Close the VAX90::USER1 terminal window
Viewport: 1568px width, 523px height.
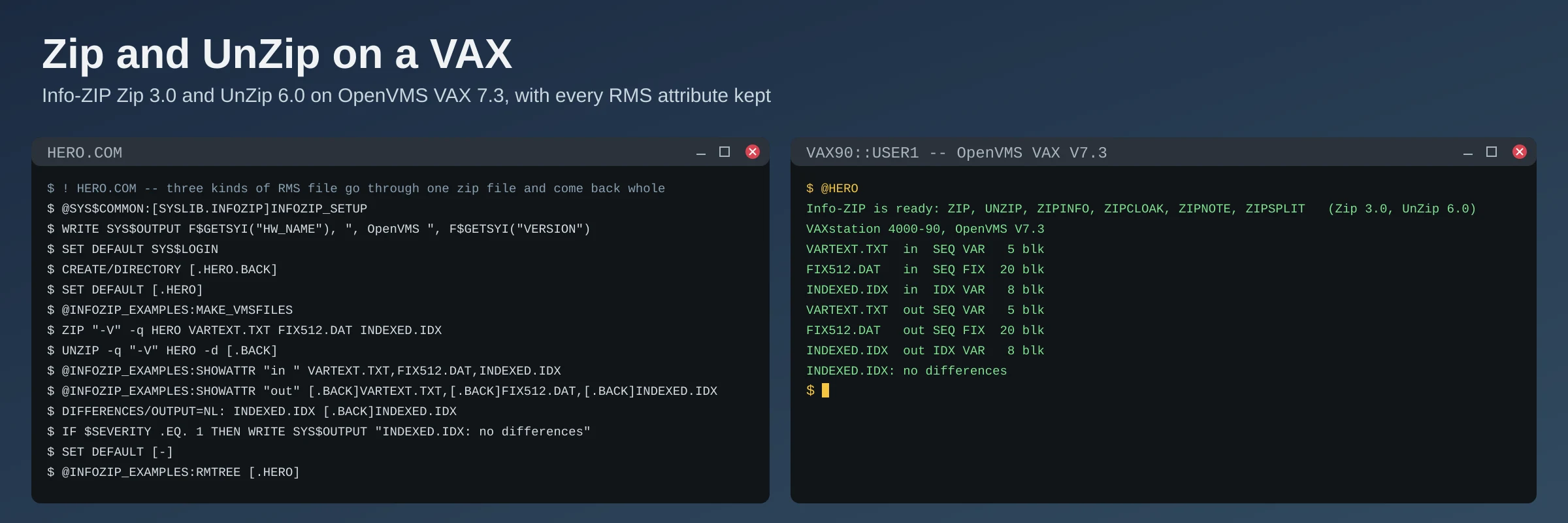coord(1520,152)
